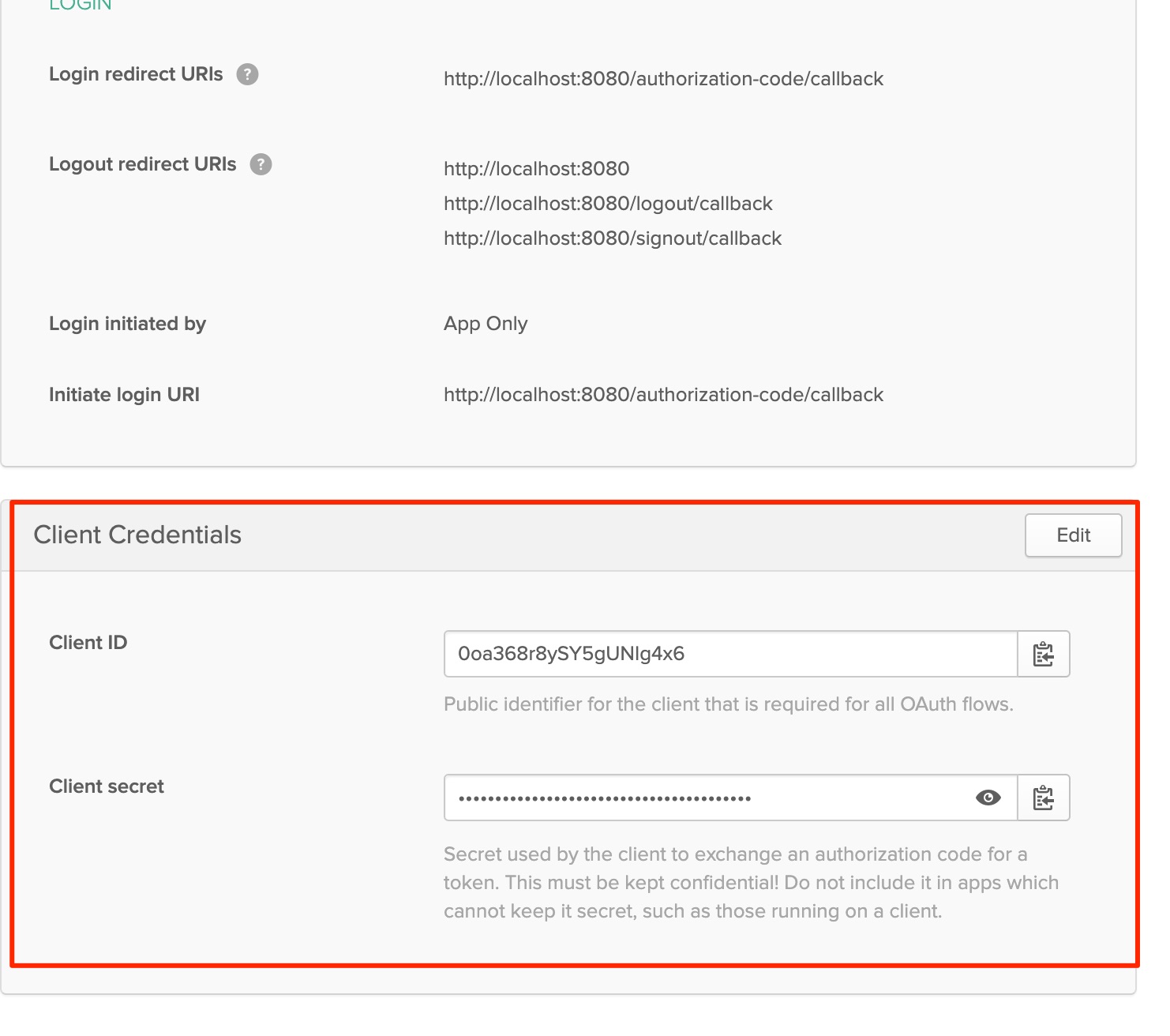Click the signout/callback redirect URI
The image size is (1170, 1036).
coord(612,238)
